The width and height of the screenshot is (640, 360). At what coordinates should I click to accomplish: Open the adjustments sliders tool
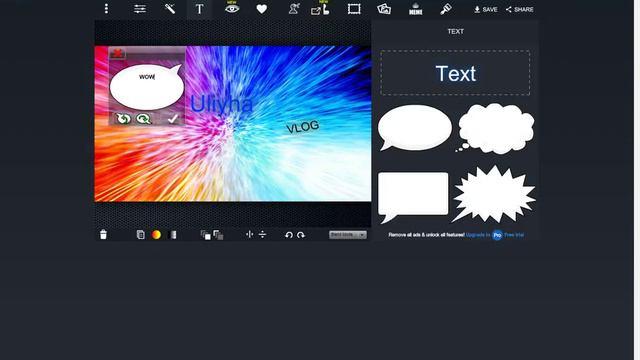click(140, 9)
